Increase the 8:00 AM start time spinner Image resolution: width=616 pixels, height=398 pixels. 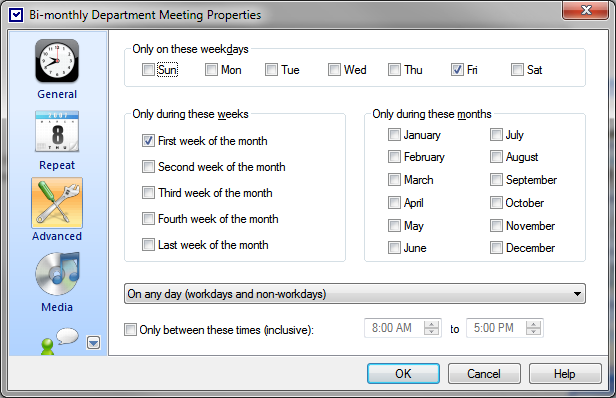point(431,324)
